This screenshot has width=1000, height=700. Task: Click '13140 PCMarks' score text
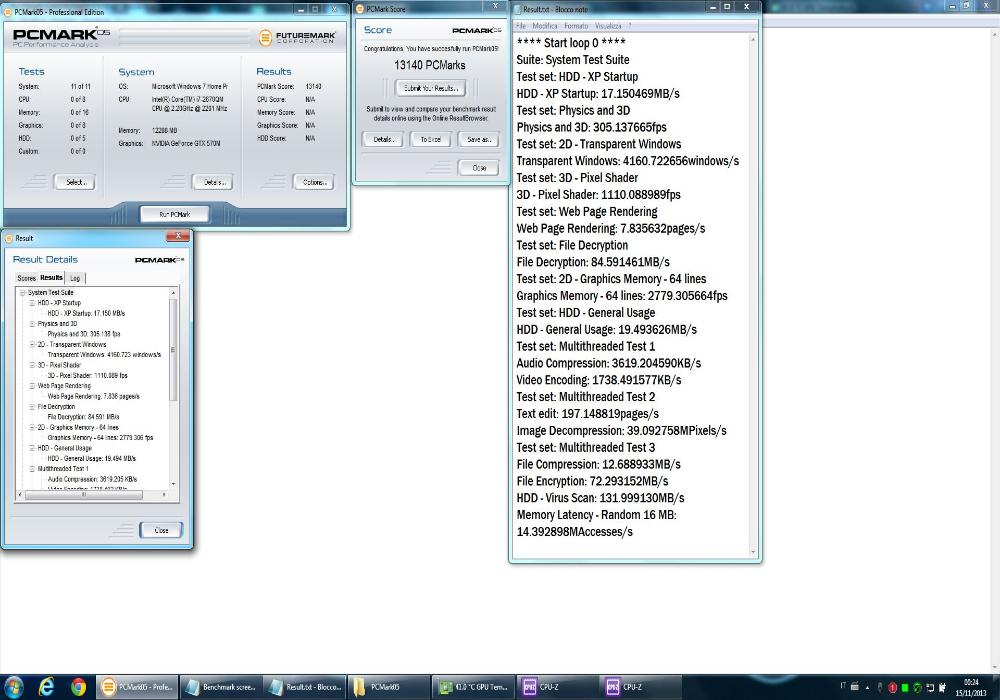430,65
